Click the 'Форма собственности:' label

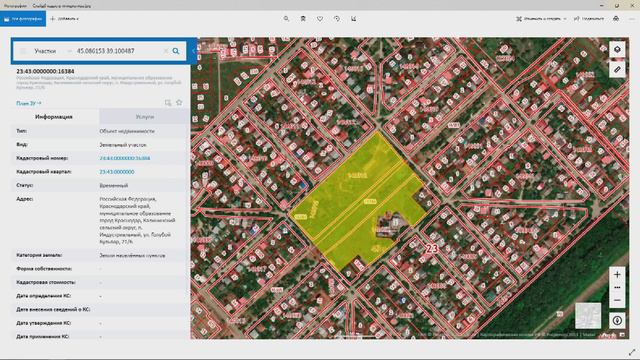(44, 269)
